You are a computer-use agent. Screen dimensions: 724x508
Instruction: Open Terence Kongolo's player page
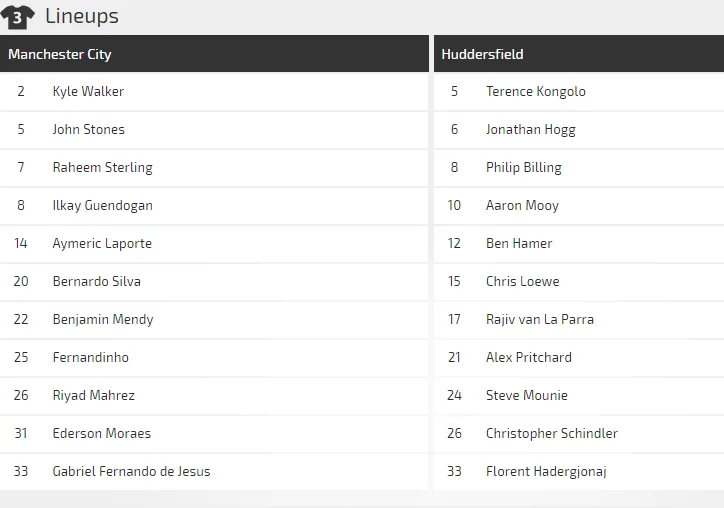pyautogui.click(x=535, y=91)
